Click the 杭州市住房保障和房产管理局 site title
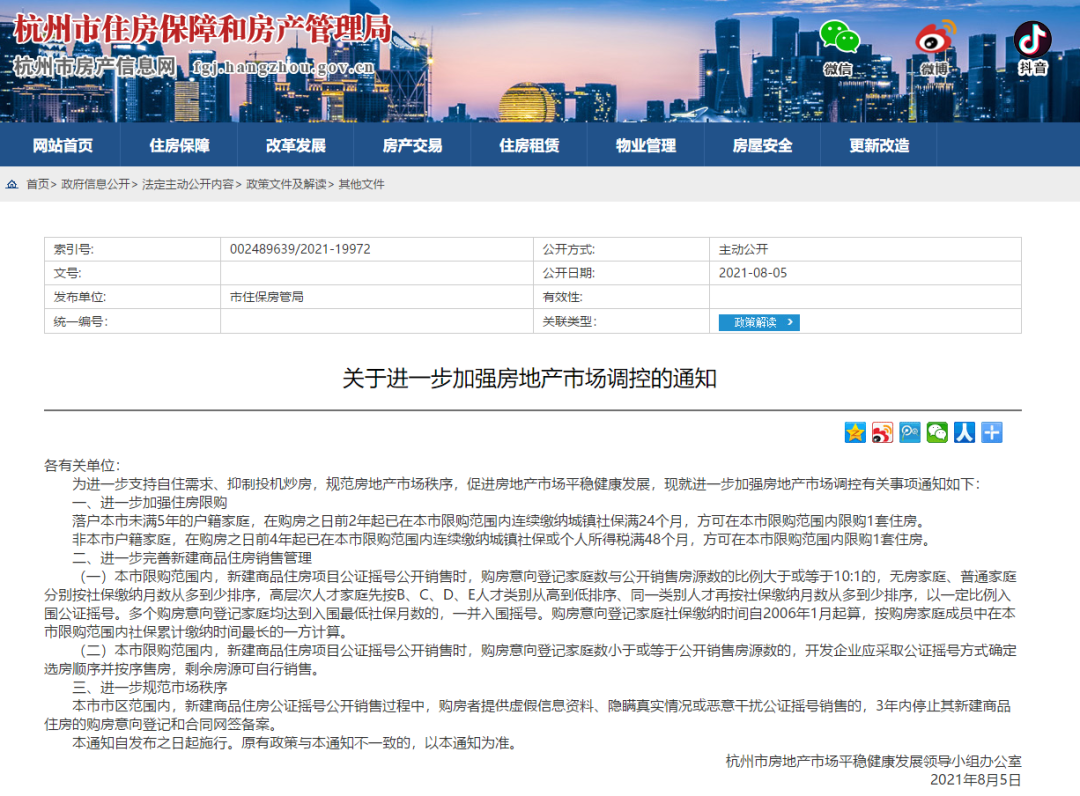Image resolution: width=1080 pixels, height=796 pixels. 202,28
